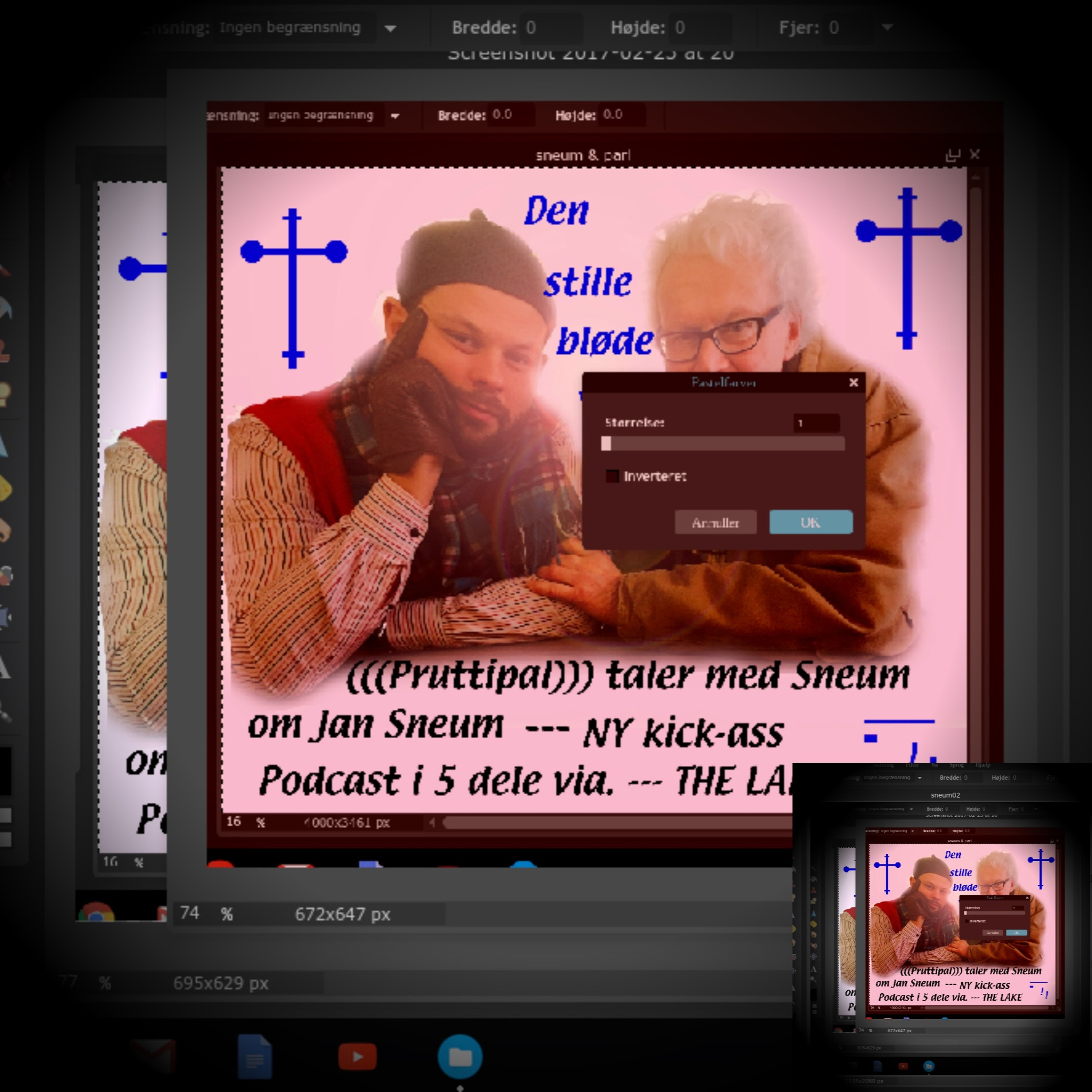Launch the YouTube shelf icon
This screenshot has width=1092, height=1092.
(357, 1056)
